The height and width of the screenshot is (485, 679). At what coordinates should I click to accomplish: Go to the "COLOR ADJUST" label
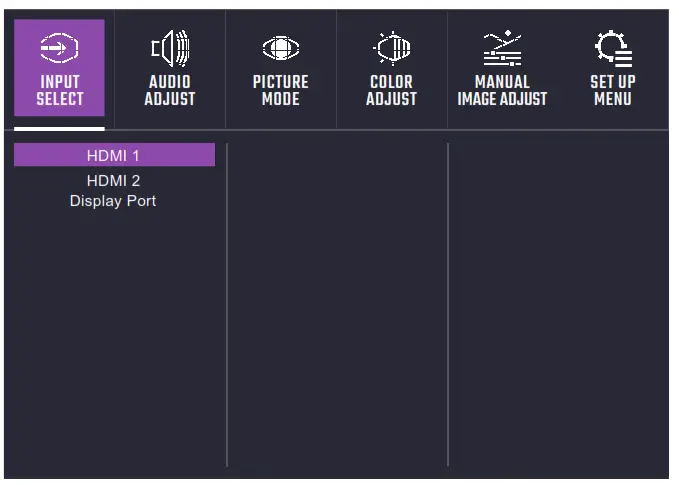[391, 91]
